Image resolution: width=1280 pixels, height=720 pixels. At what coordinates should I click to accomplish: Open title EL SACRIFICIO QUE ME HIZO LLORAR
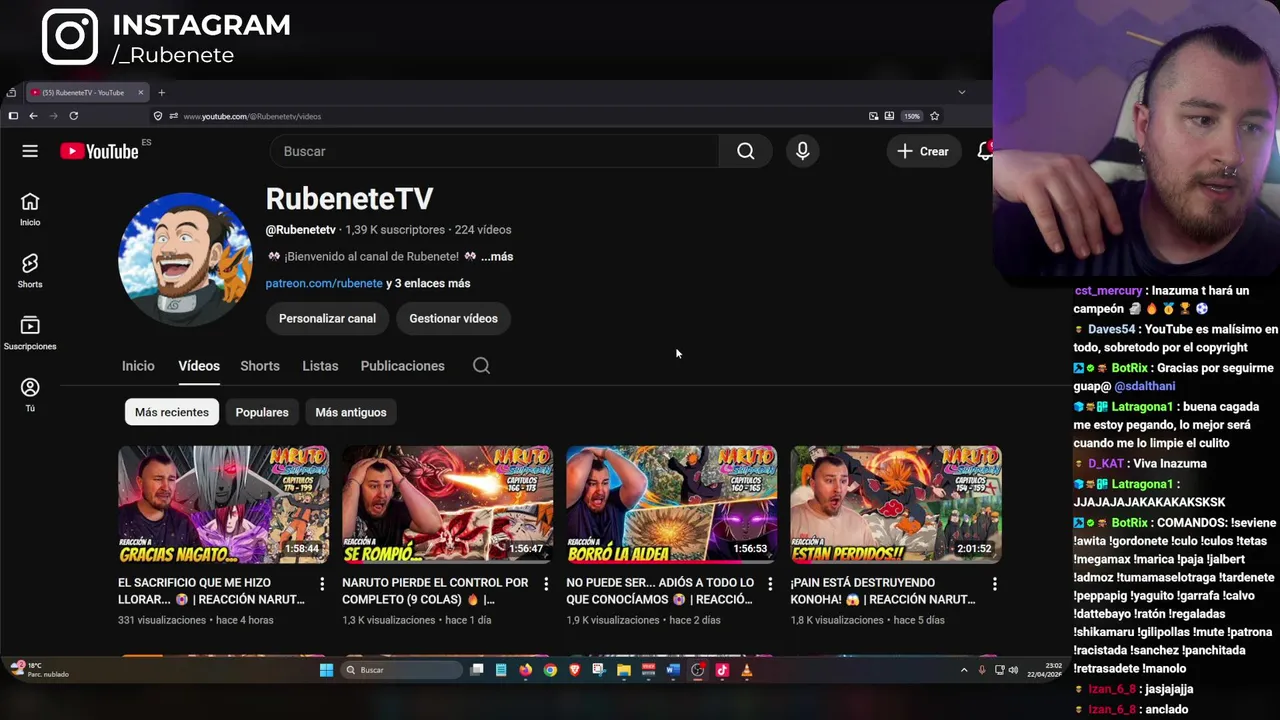point(212,591)
